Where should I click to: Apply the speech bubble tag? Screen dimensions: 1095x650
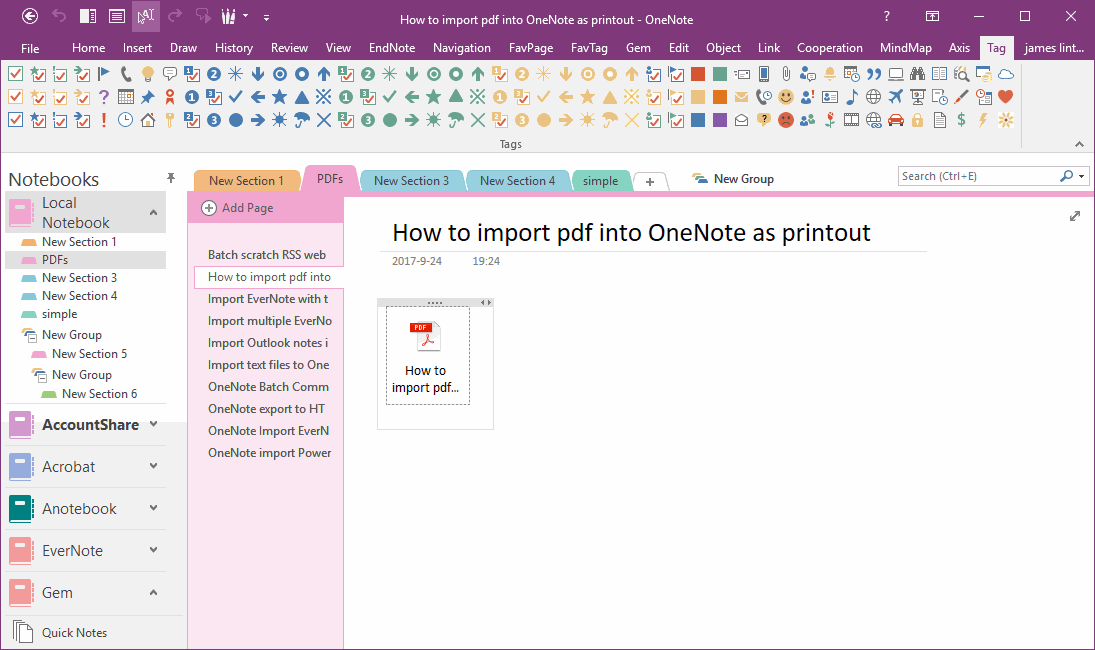[x=170, y=74]
